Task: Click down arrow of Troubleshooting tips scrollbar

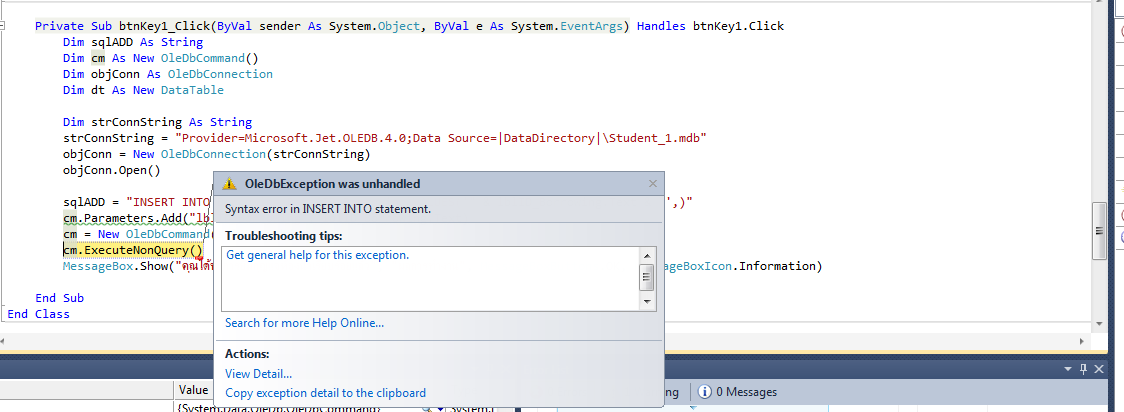Action: click(x=647, y=301)
